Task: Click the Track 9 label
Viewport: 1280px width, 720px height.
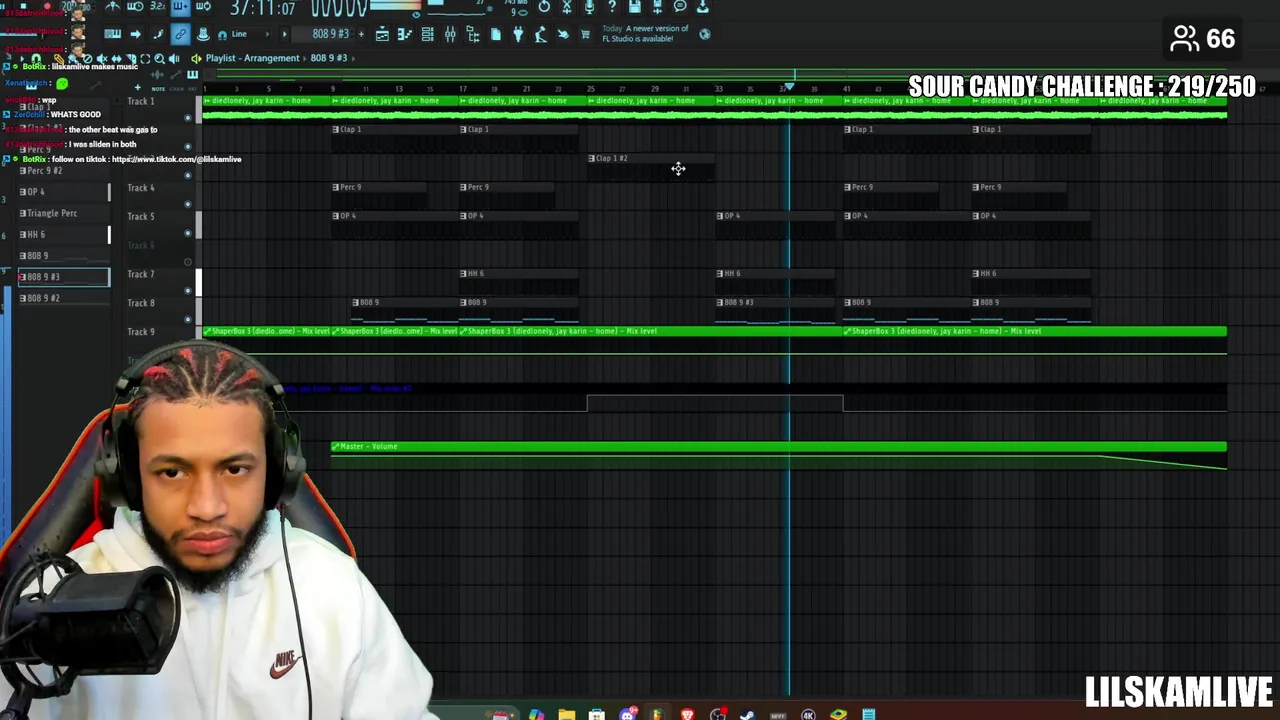Action: point(141,331)
